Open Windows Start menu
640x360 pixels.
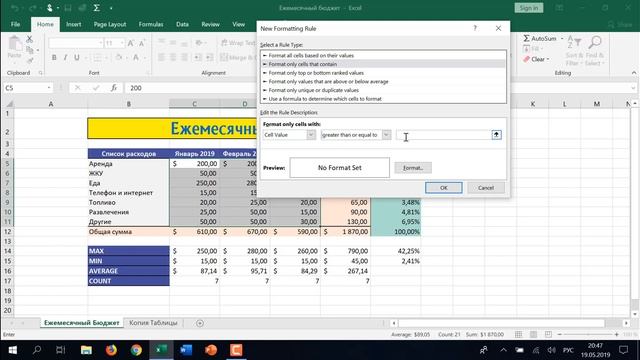(x=13, y=350)
